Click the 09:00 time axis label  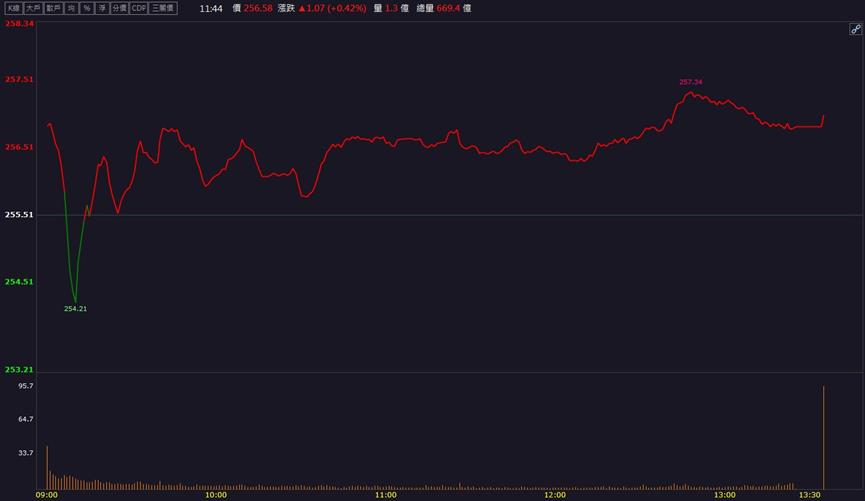47,495
